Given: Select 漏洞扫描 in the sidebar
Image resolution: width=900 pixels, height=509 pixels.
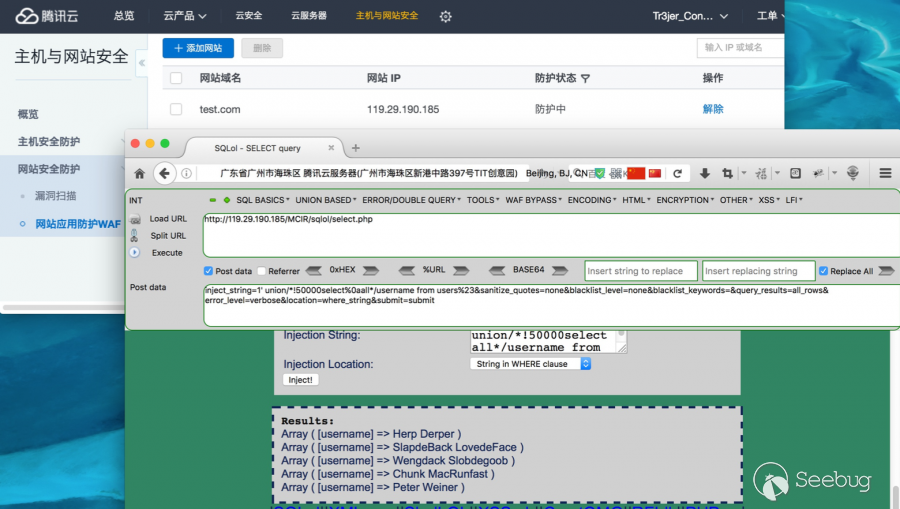Looking at the screenshot, I should pos(55,196).
